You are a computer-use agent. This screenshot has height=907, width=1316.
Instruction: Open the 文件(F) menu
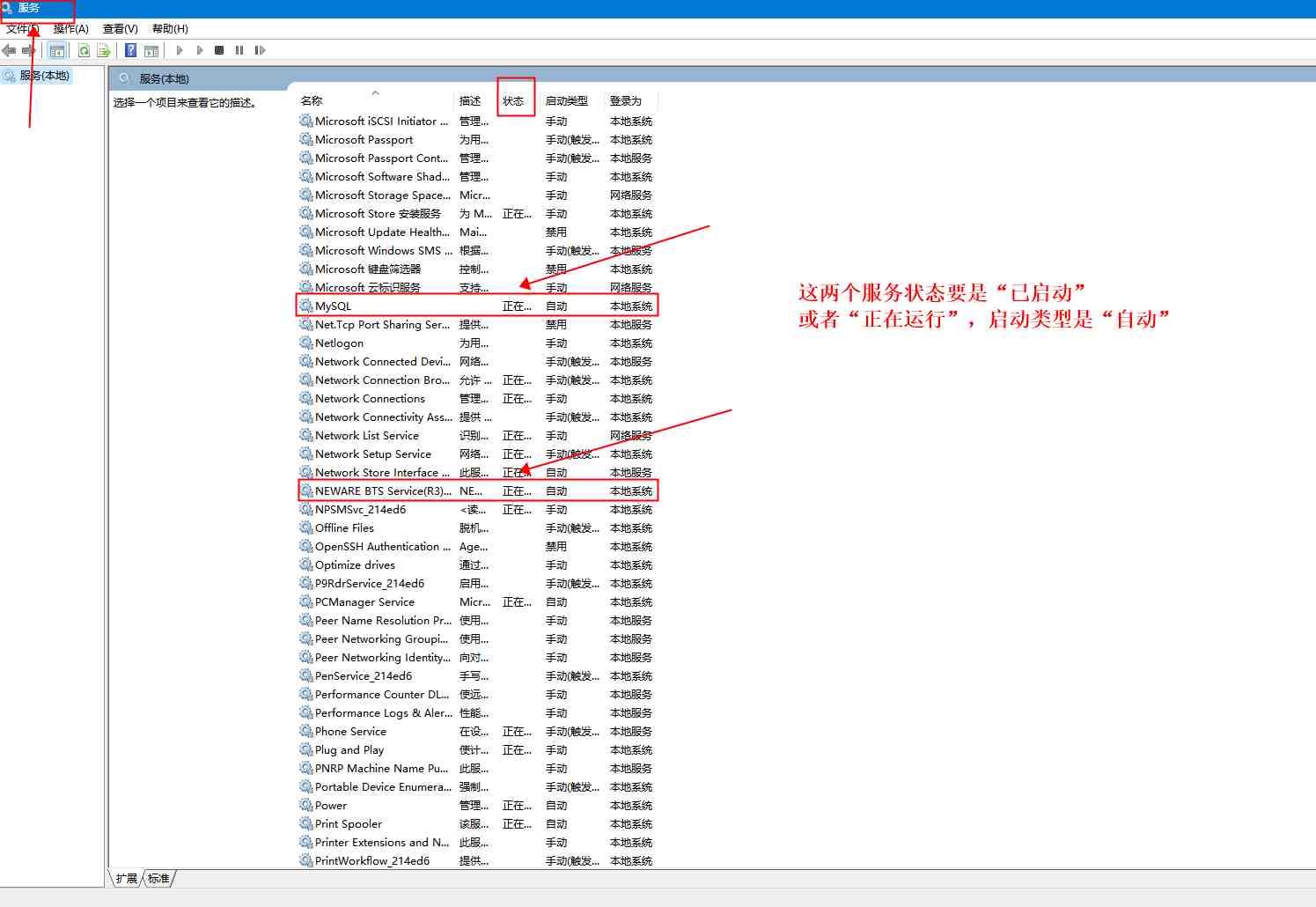tap(23, 29)
